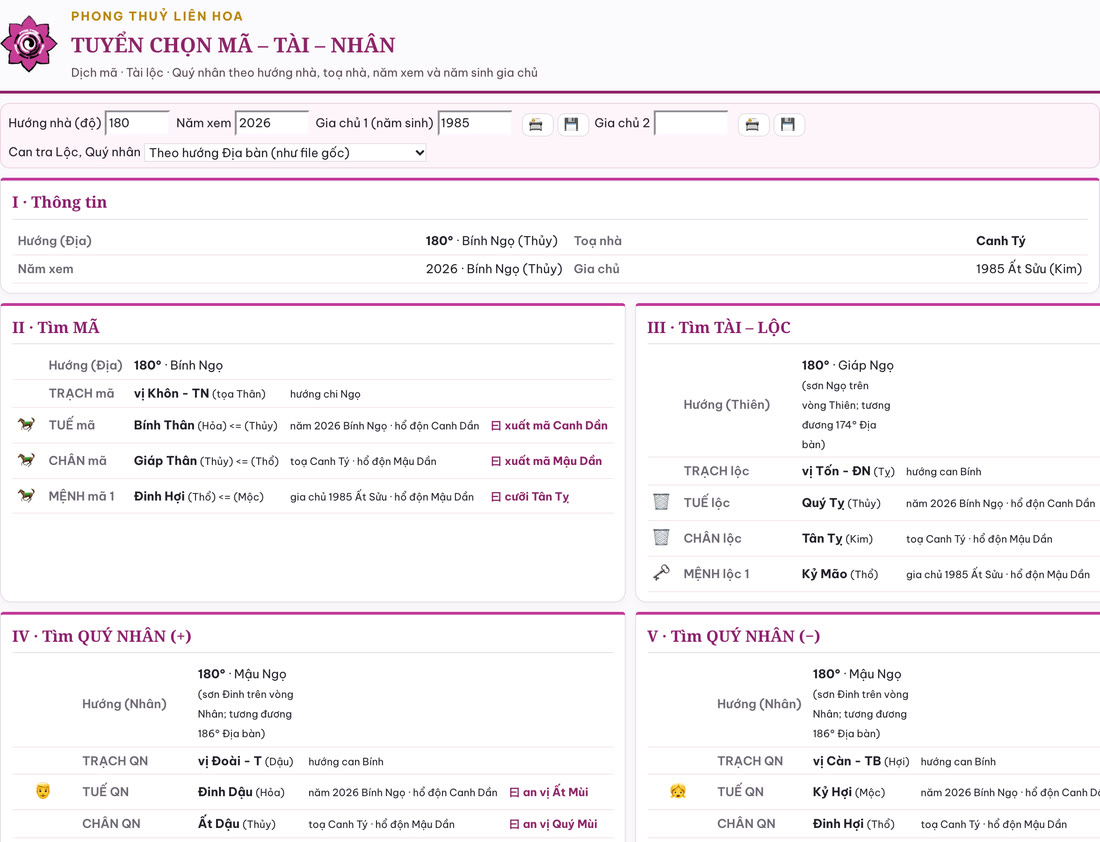
Task: Click into the Năm xem year field
Action: point(271,123)
